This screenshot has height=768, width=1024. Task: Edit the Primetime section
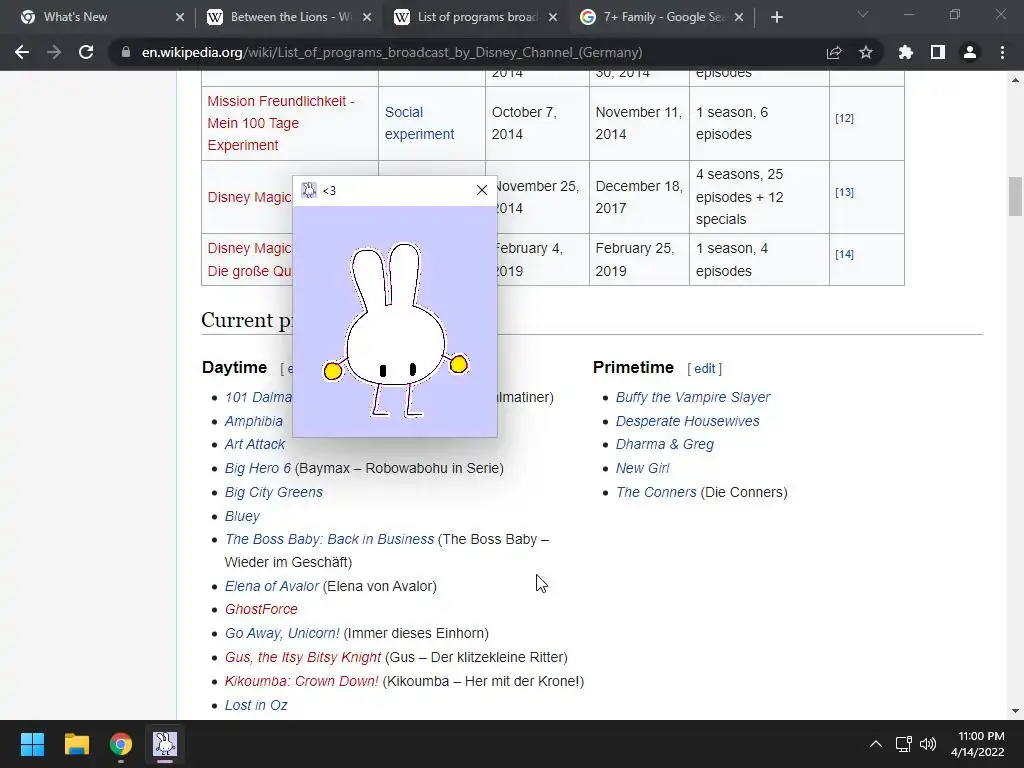pyautogui.click(x=705, y=368)
